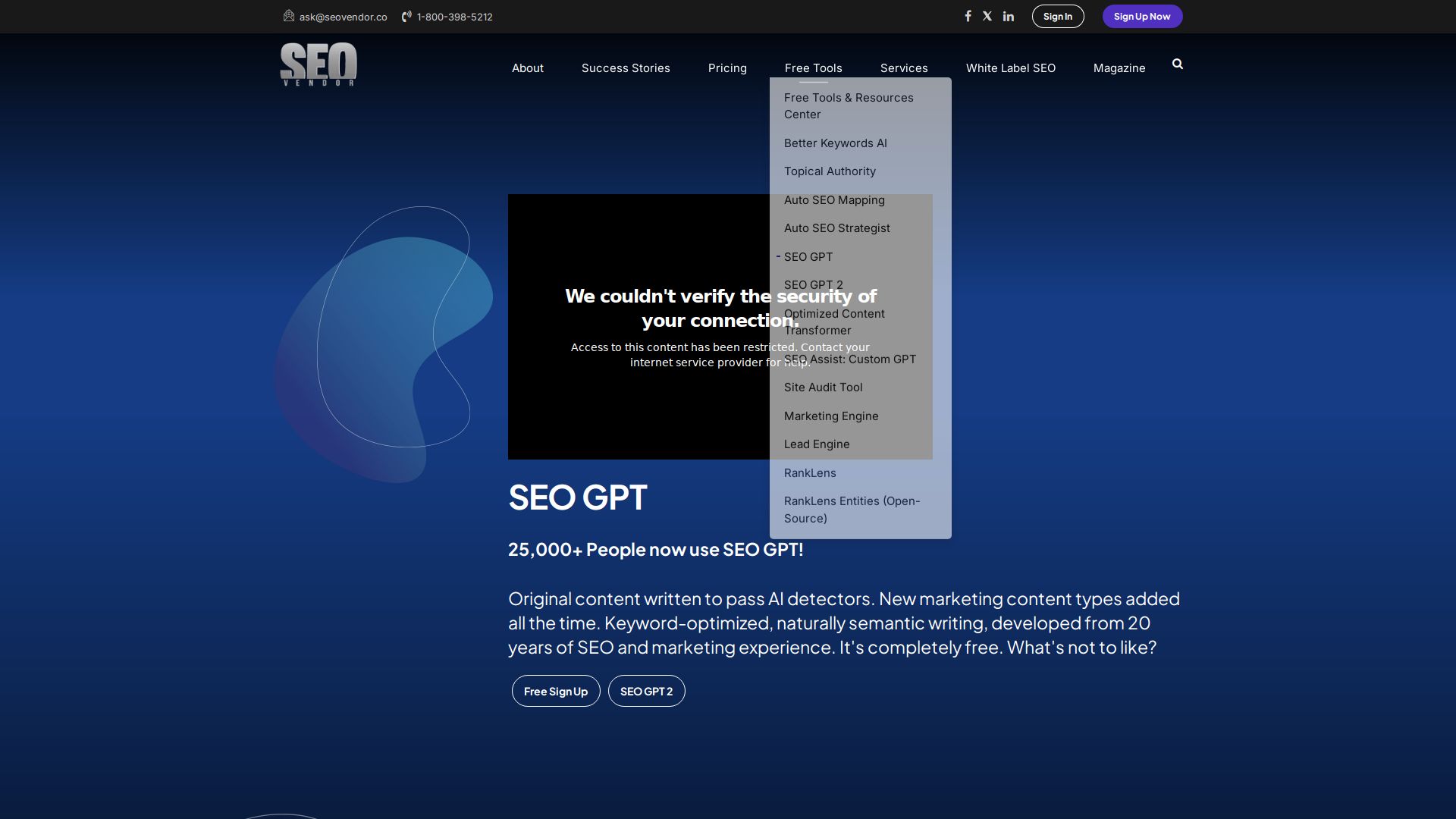Click the X (Twitter) social icon
The height and width of the screenshot is (819, 1456).
(x=987, y=15)
